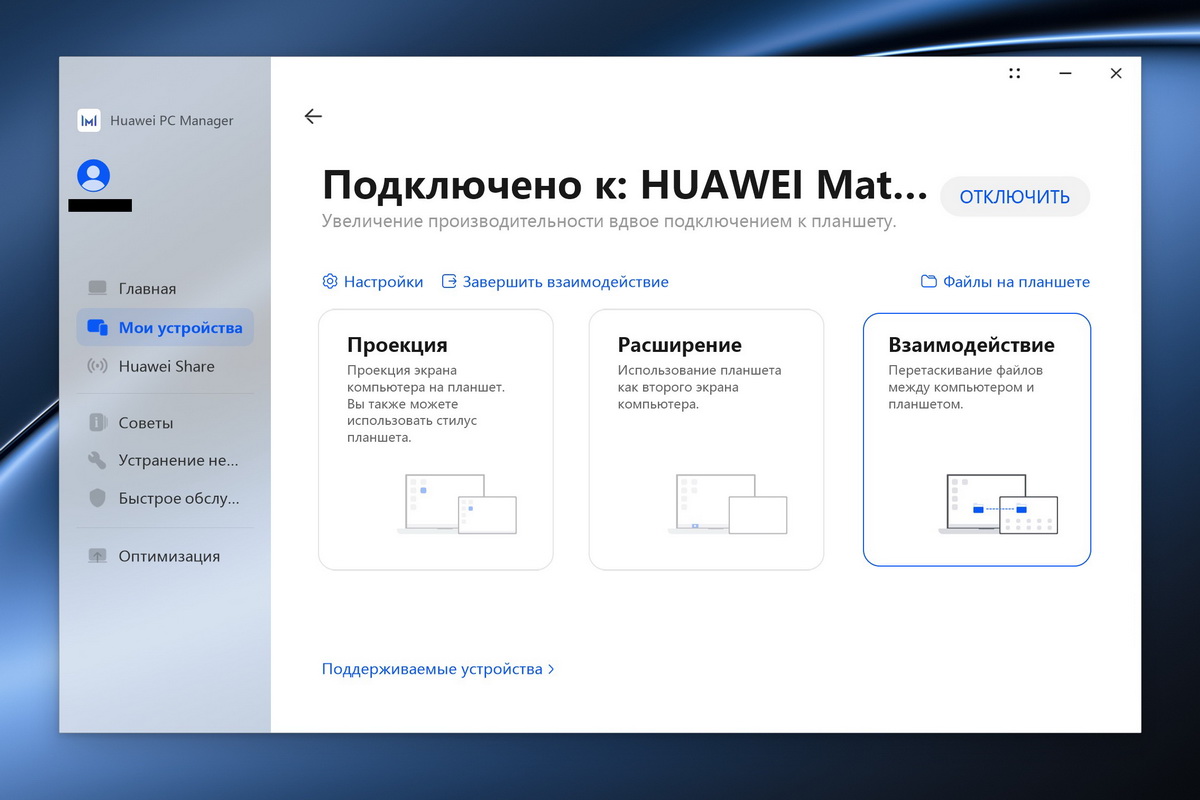Open the four-dot window options menu
Viewport: 1200px width, 800px height.
click(1014, 73)
